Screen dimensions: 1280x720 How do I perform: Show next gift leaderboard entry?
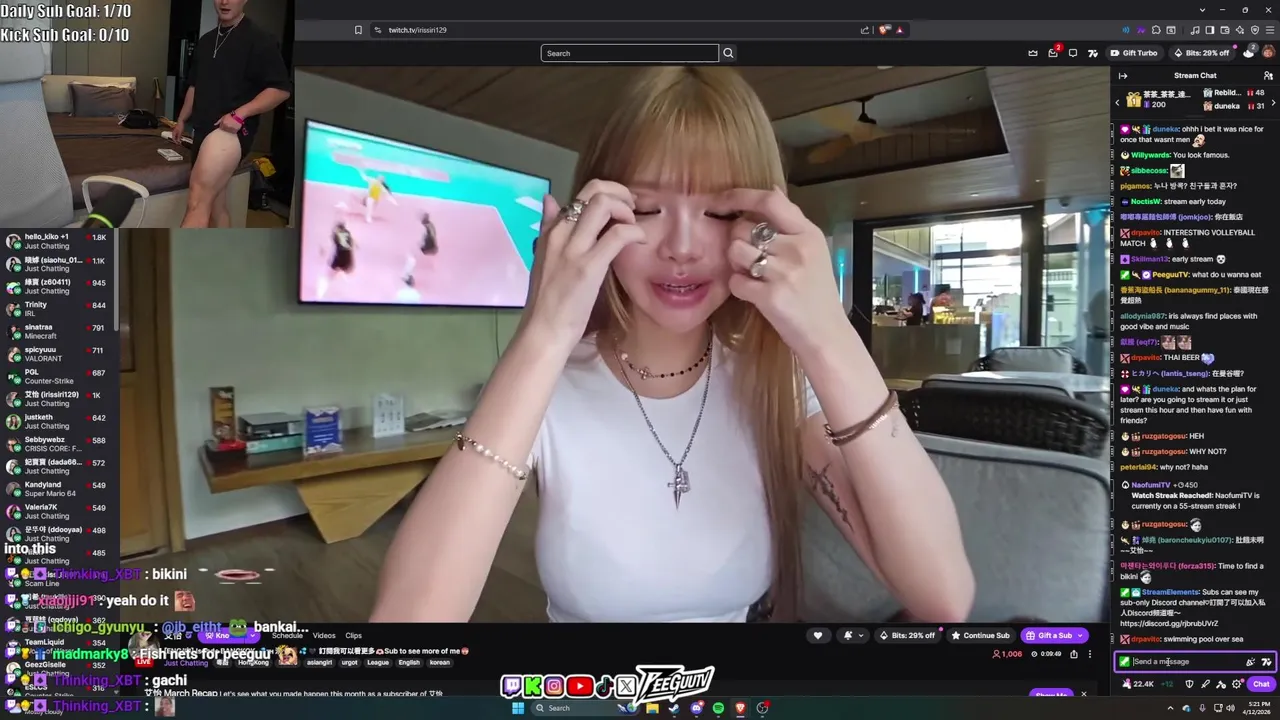(x=1273, y=103)
